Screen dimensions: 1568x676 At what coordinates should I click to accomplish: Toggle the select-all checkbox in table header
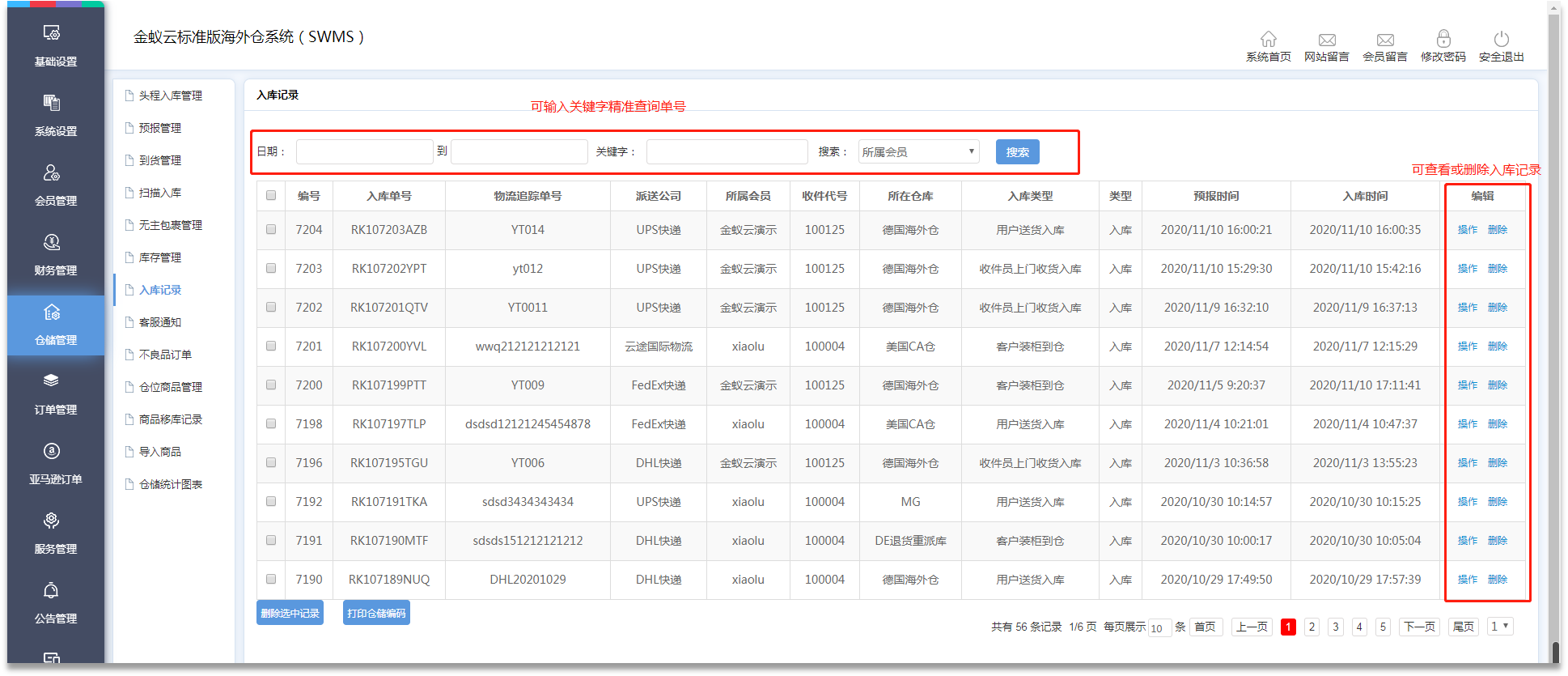[x=271, y=196]
